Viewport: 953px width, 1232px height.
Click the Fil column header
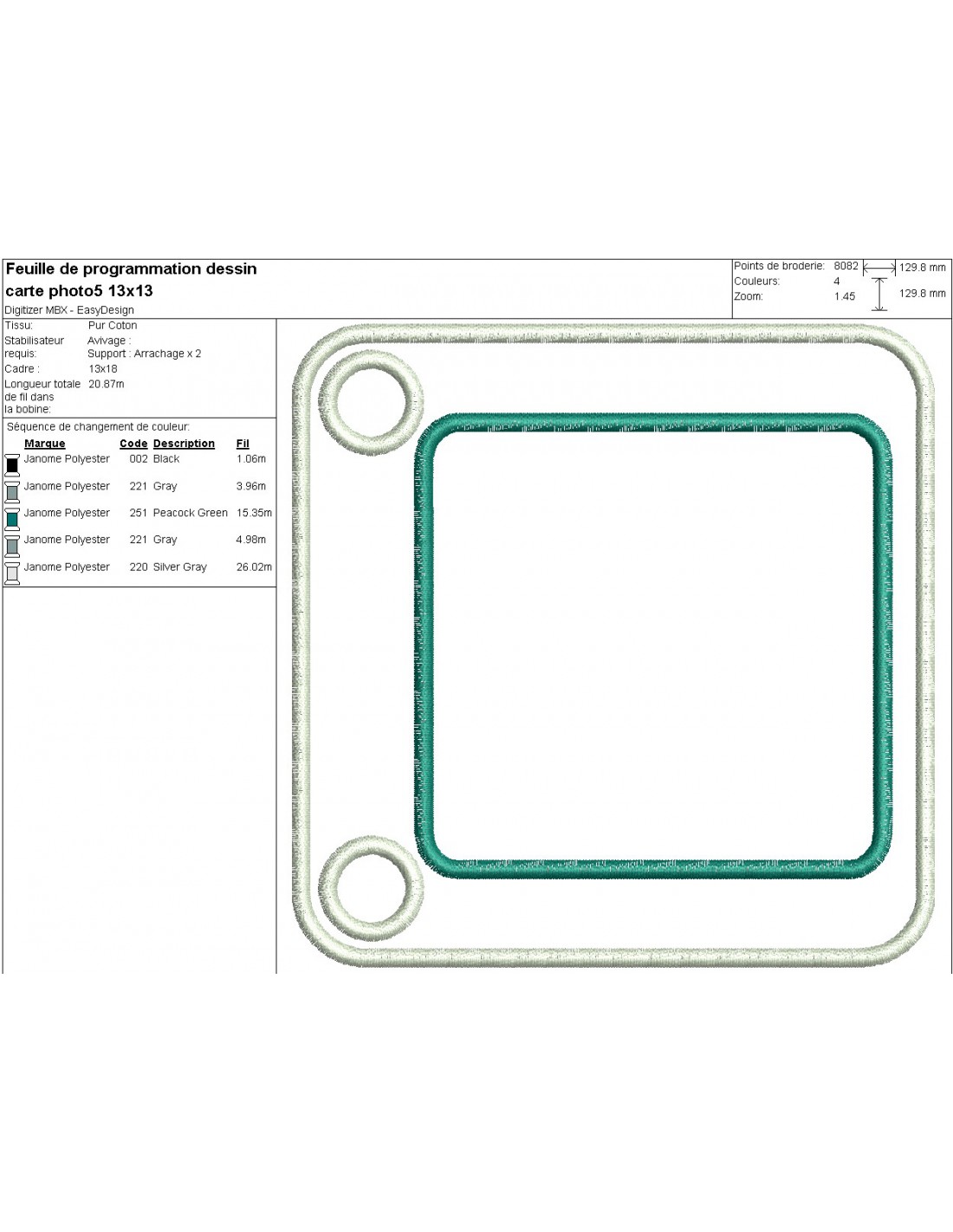243,444
